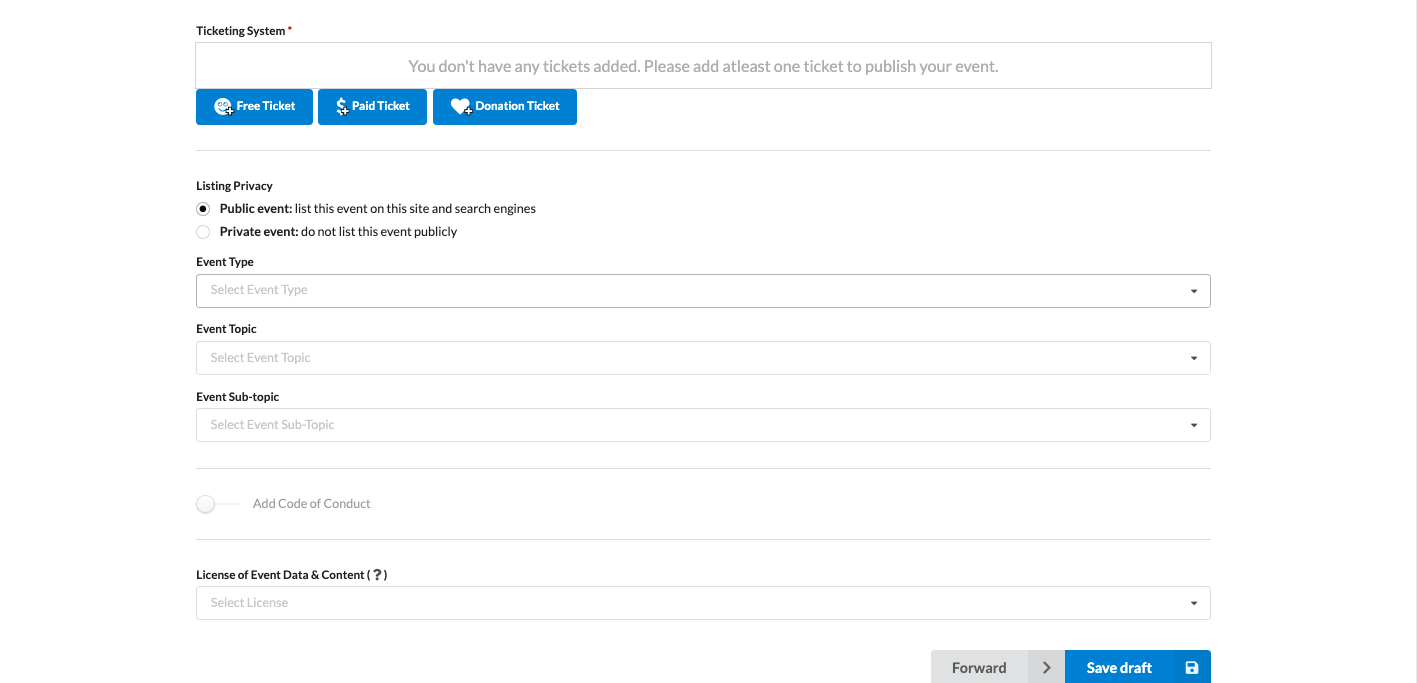Click the floppy disk save icon
The height and width of the screenshot is (683, 1417).
coord(1191,667)
